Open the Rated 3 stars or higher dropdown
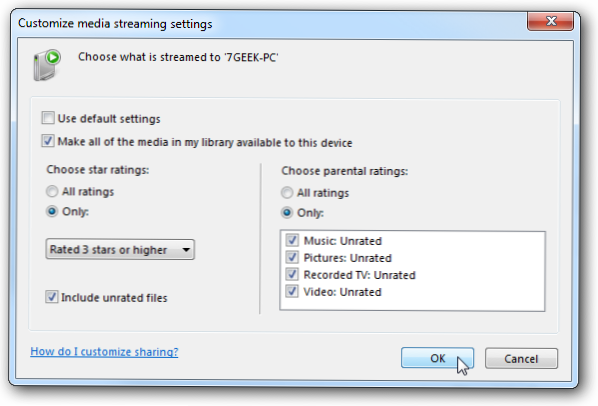The height and width of the screenshot is (406, 598). (x=120, y=250)
